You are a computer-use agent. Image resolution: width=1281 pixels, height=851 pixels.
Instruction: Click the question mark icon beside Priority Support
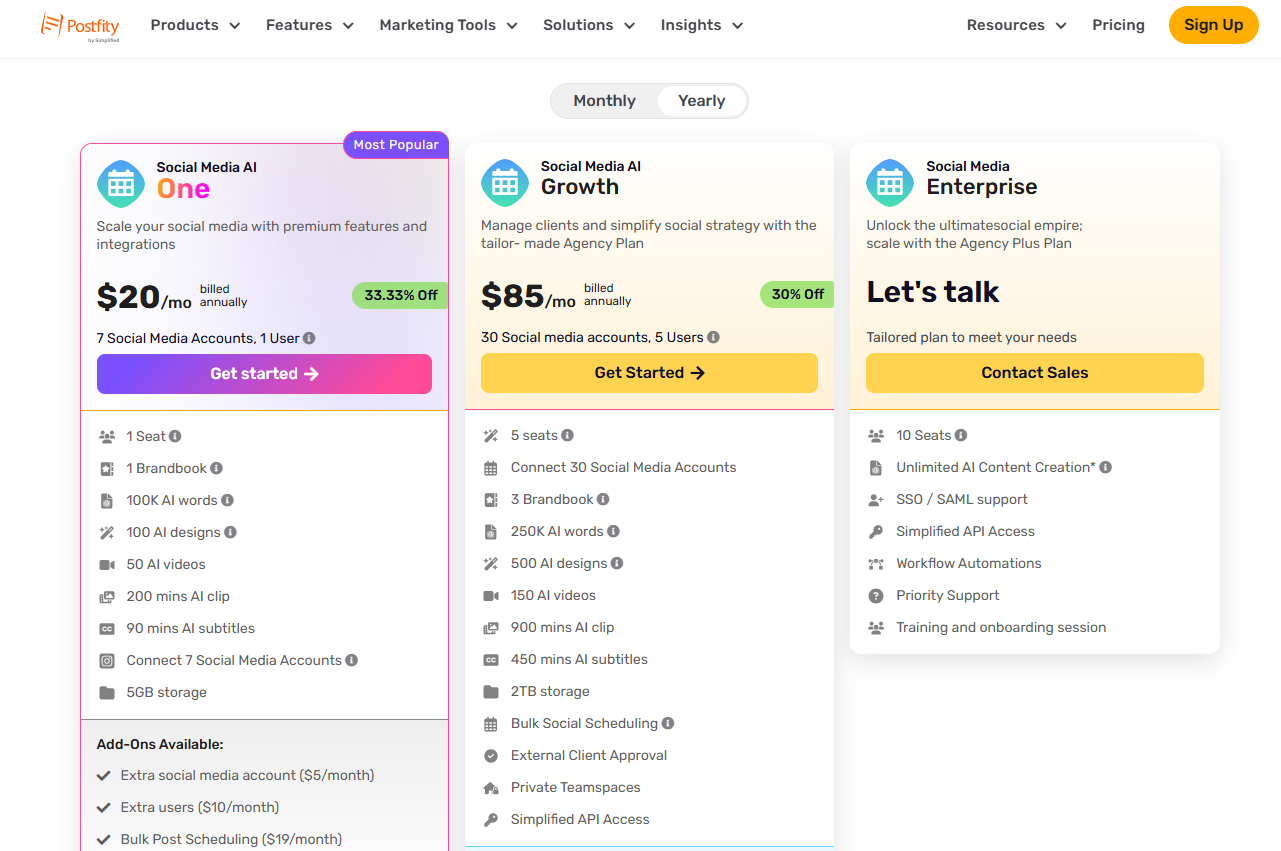[x=876, y=595]
